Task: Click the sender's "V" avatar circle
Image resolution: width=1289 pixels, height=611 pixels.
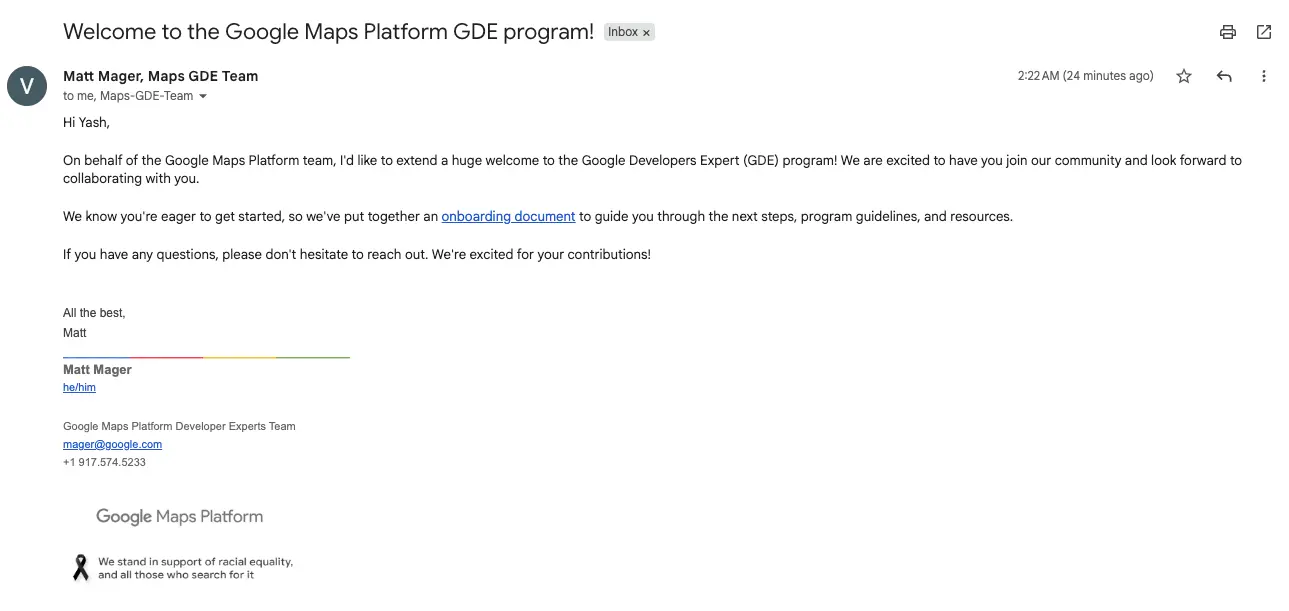Action: (27, 86)
